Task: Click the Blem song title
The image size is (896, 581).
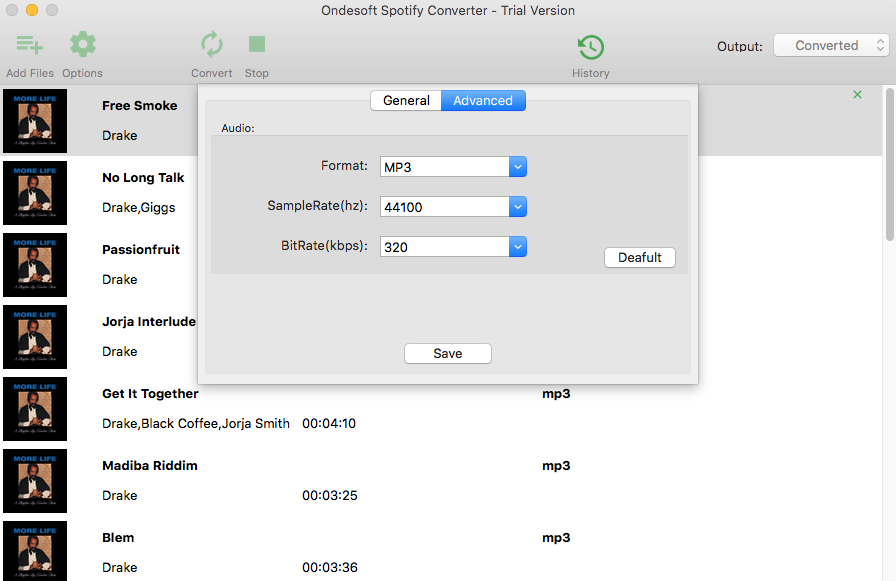Action: tap(118, 538)
